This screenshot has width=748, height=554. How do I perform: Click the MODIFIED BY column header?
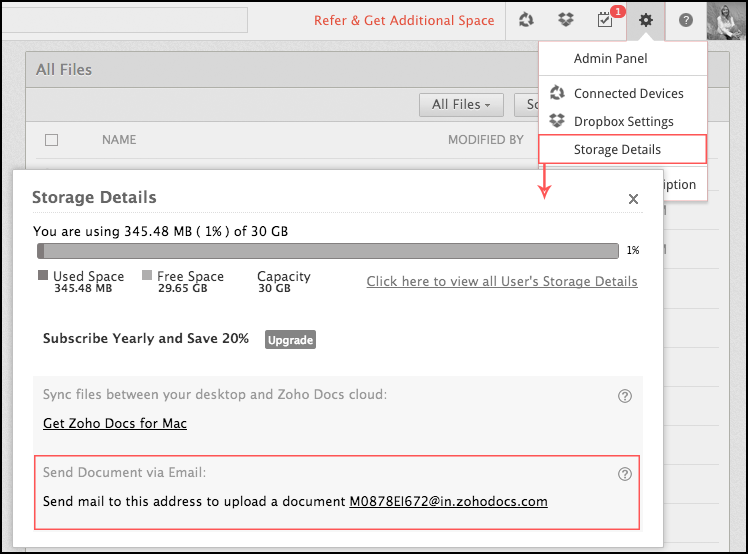coord(485,140)
